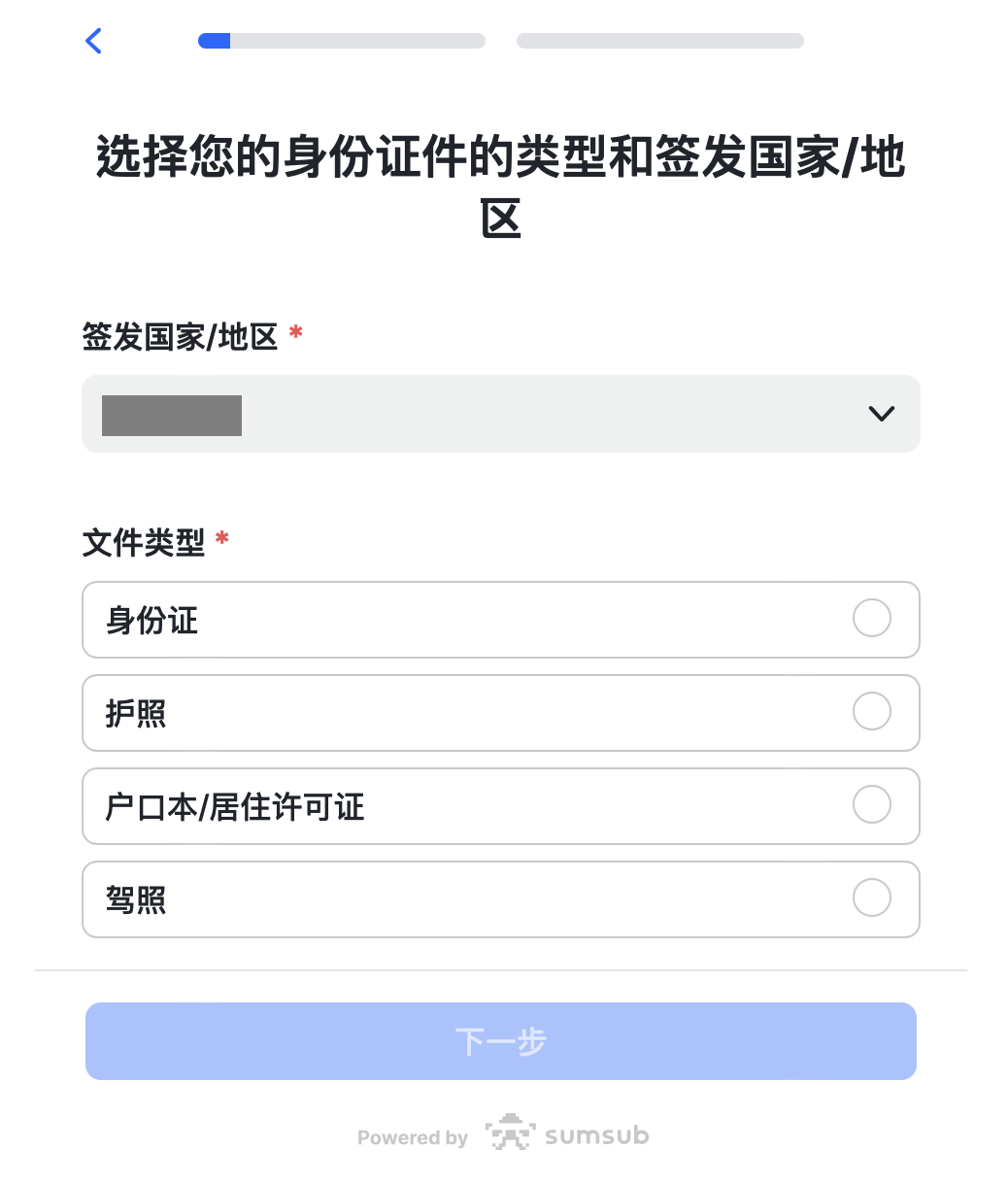The height and width of the screenshot is (1185, 1008).
Task: Click the 文件类型 field label
Action: tap(144, 542)
